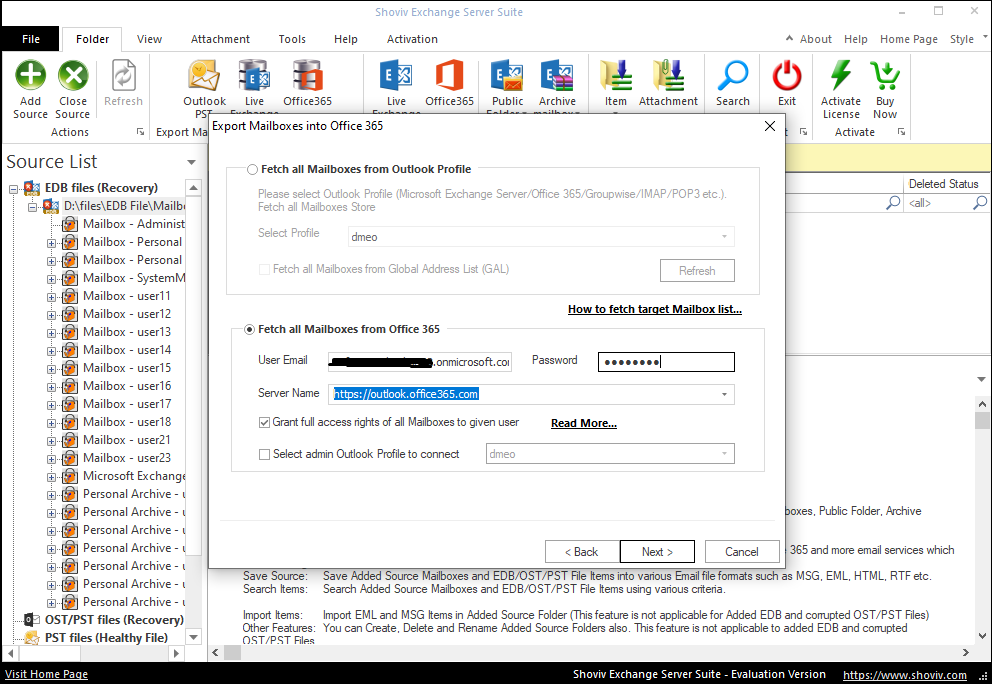The width and height of the screenshot is (992, 684).
Task: Click the description pane horizontal scrollbar thumb
Action: (x=232, y=652)
